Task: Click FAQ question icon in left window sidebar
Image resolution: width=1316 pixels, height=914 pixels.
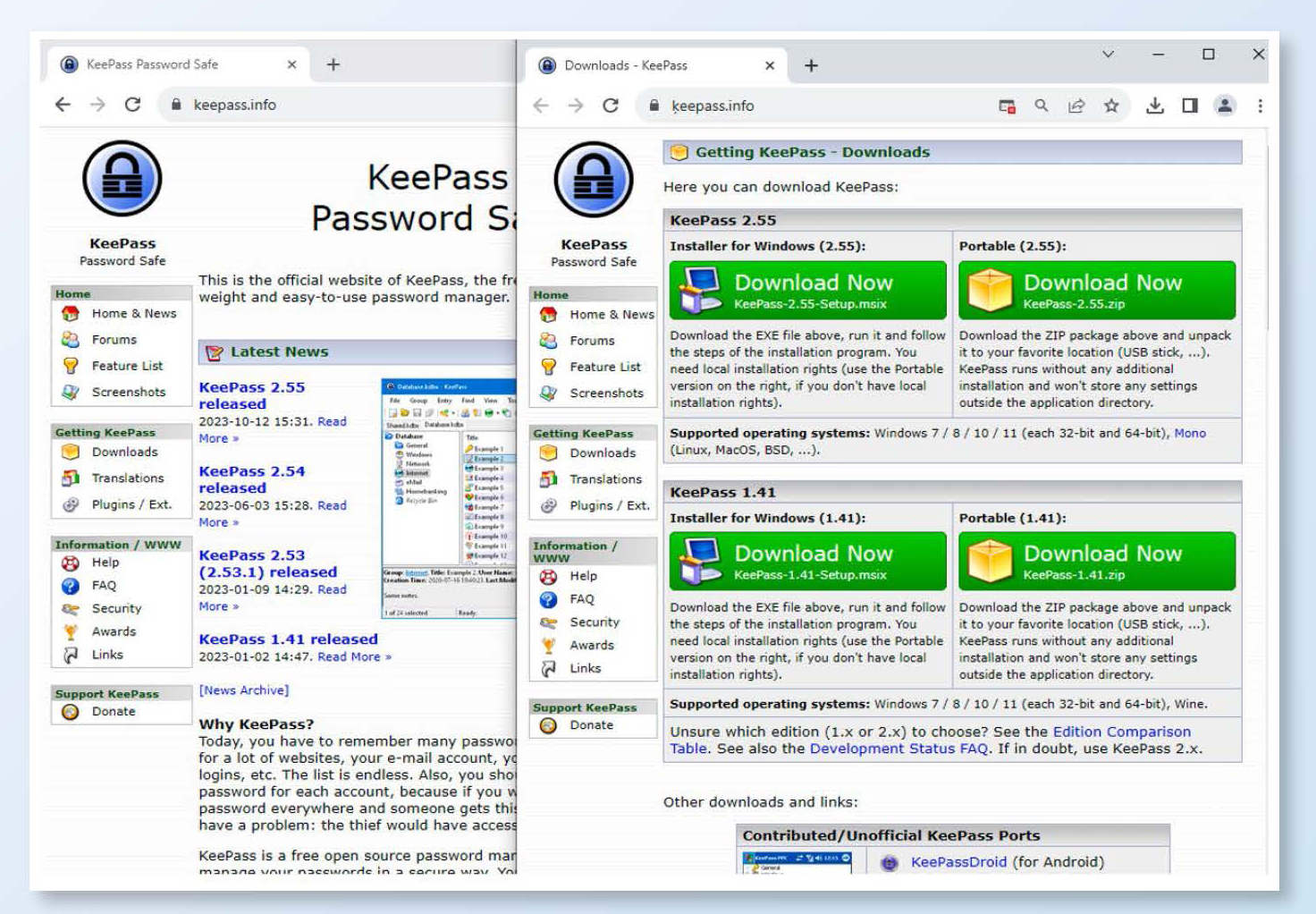Action: (71, 586)
